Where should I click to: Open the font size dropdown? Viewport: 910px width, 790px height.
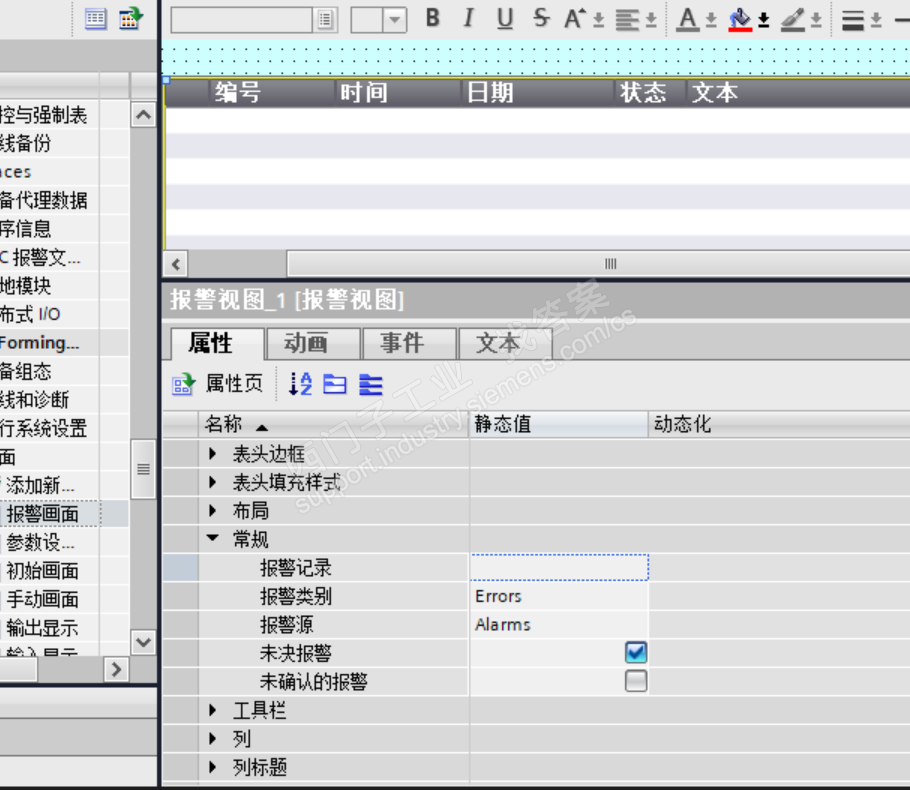(x=395, y=20)
